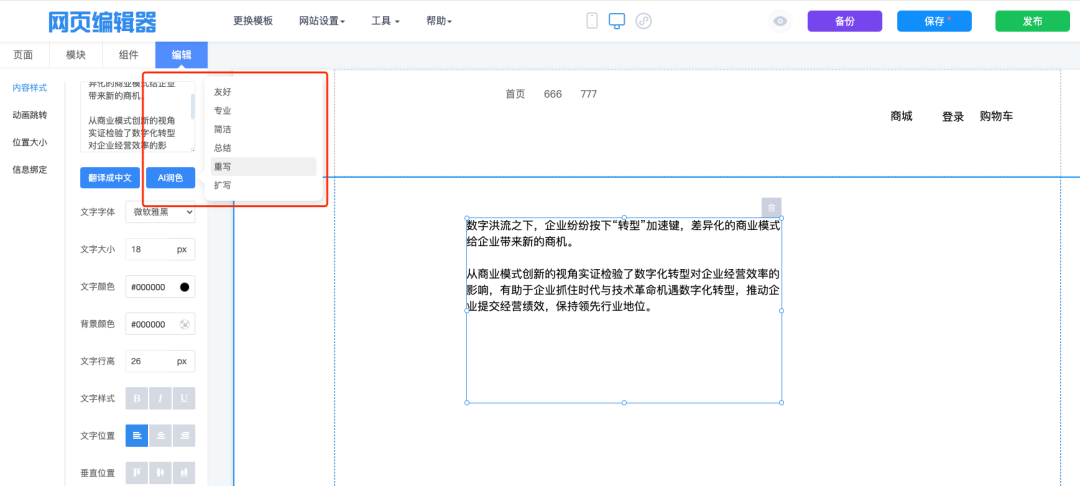Align text left in 文字位置

coord(136,436)
